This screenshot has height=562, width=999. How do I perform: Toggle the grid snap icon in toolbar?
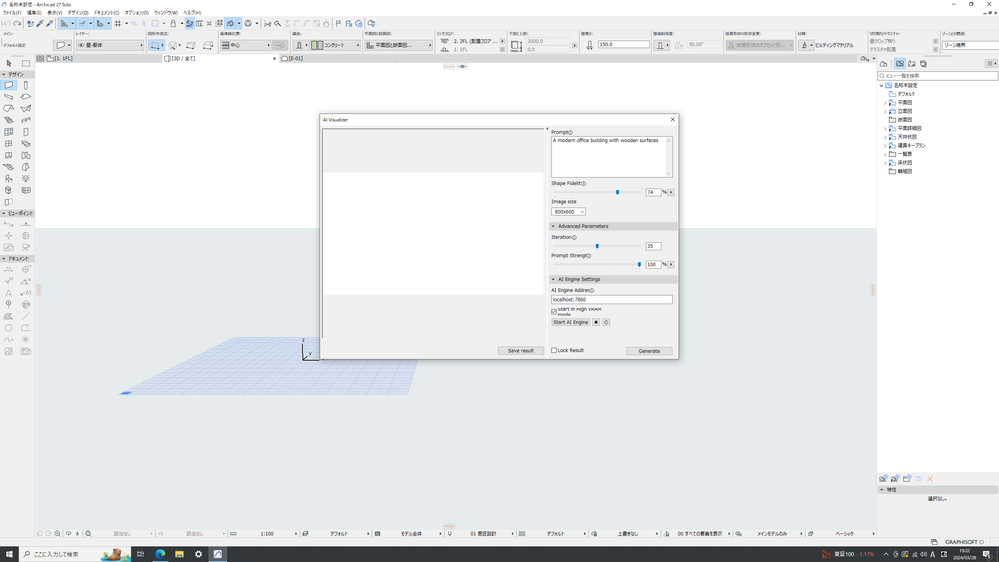coord(118,24)
